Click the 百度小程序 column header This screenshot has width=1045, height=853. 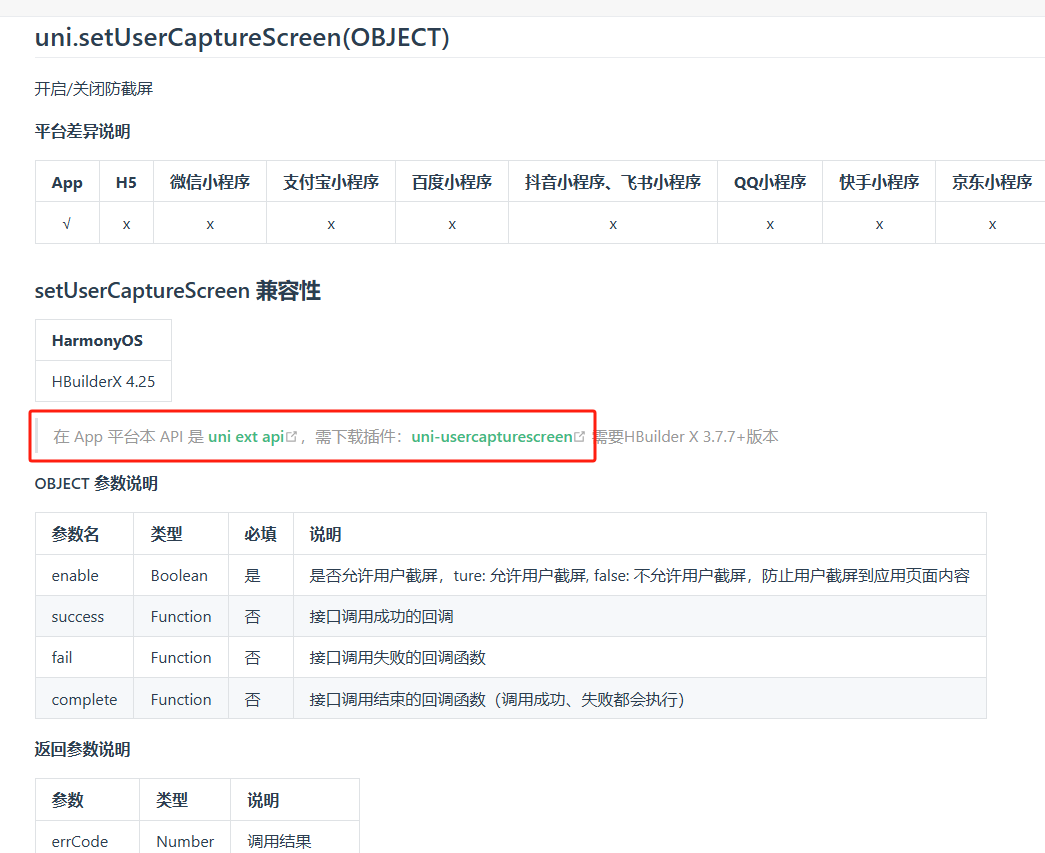pyautogui.click(x=452, y=182)
